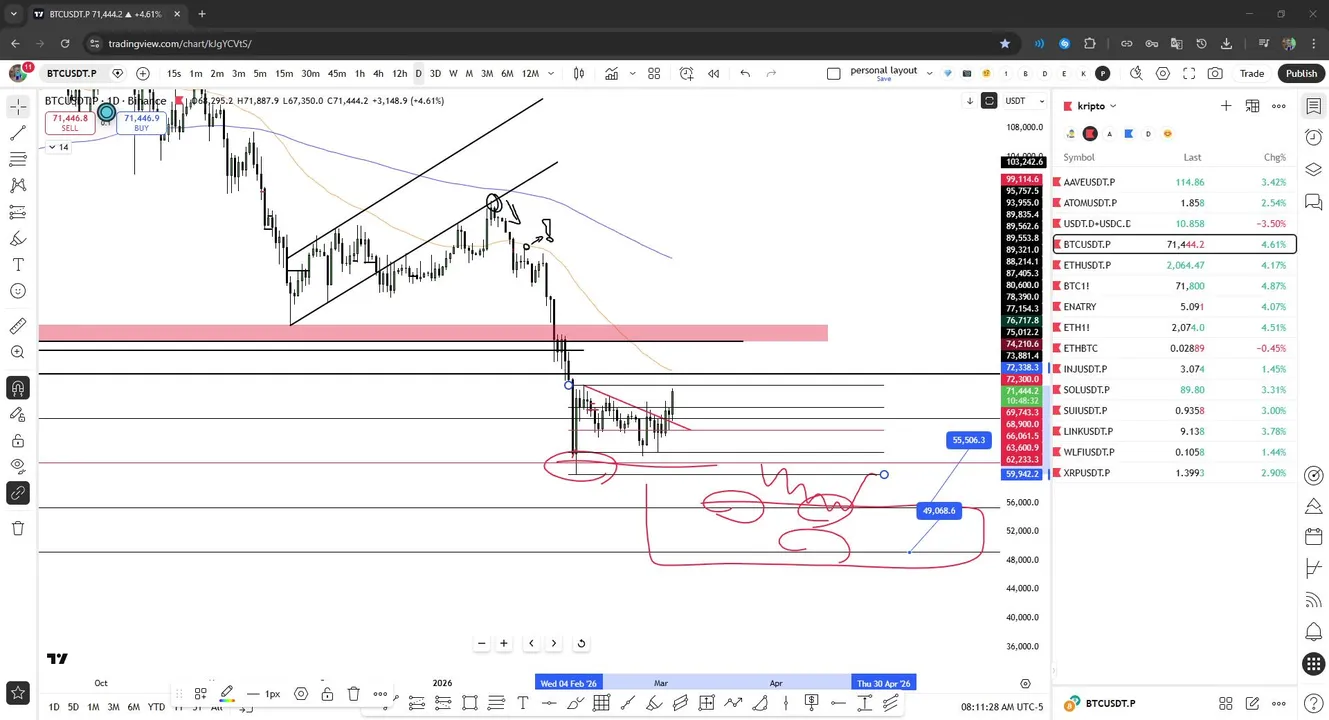Compare or add symbol plus button
This screenshot has width=1329, height=720.
143,73
